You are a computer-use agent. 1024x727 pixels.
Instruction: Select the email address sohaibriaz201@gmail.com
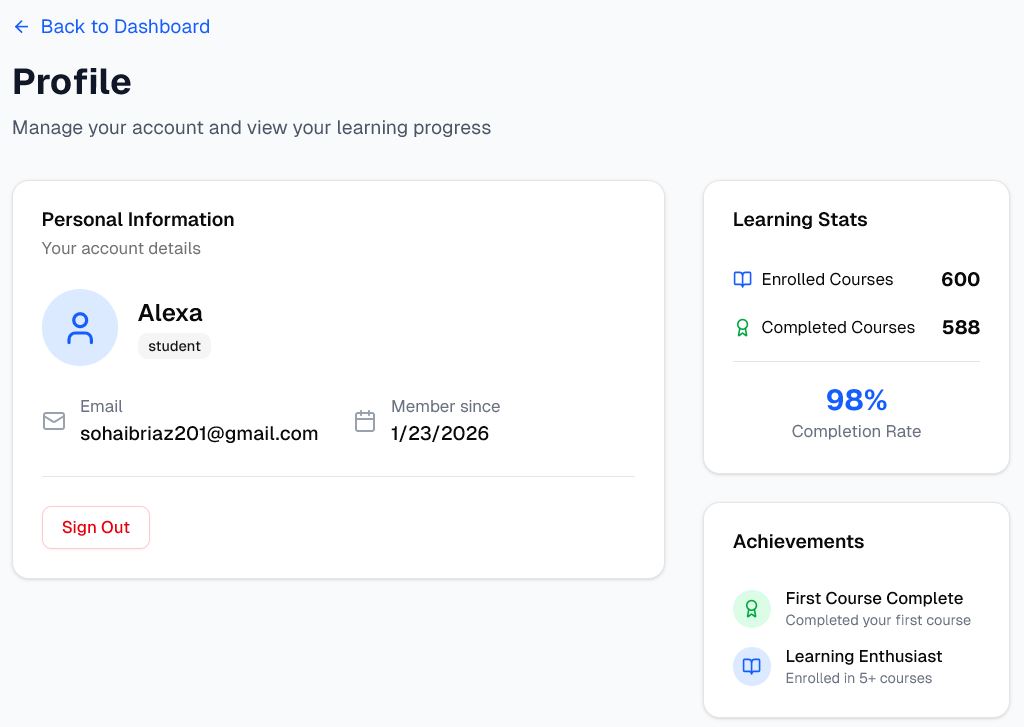tap(199, 433)
